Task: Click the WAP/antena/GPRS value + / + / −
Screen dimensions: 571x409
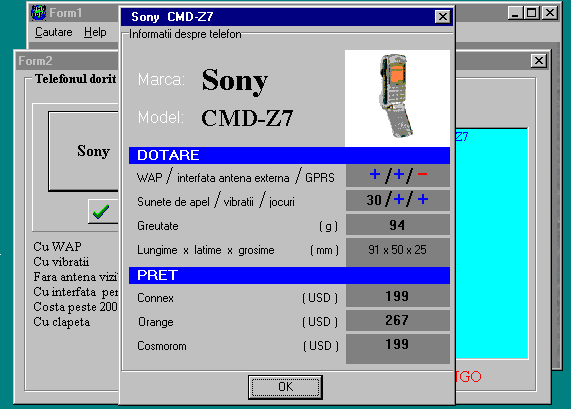Action: [398, 175]
